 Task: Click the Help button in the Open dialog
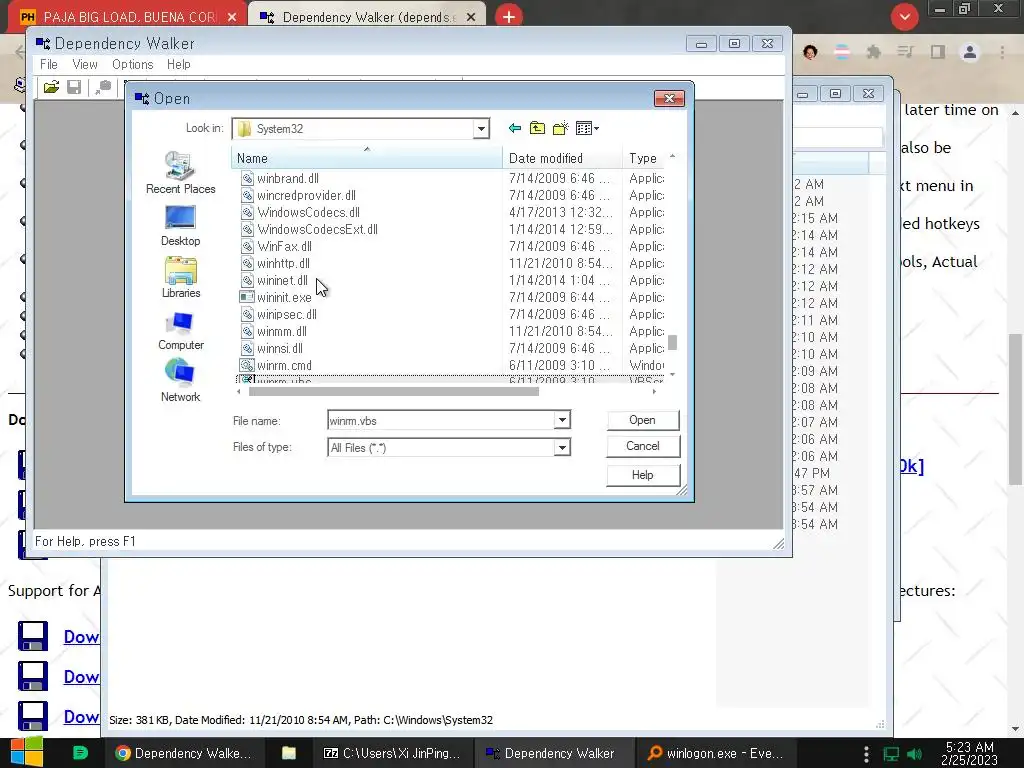pyautogui.click(x=643, y=475)
